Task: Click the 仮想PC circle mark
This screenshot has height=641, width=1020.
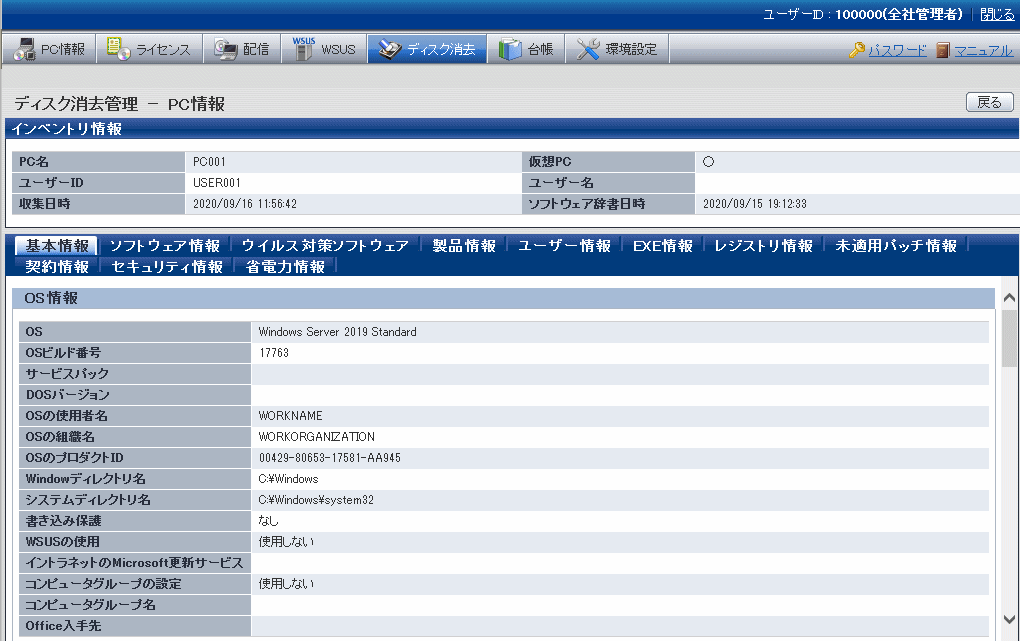Action: 708,162
